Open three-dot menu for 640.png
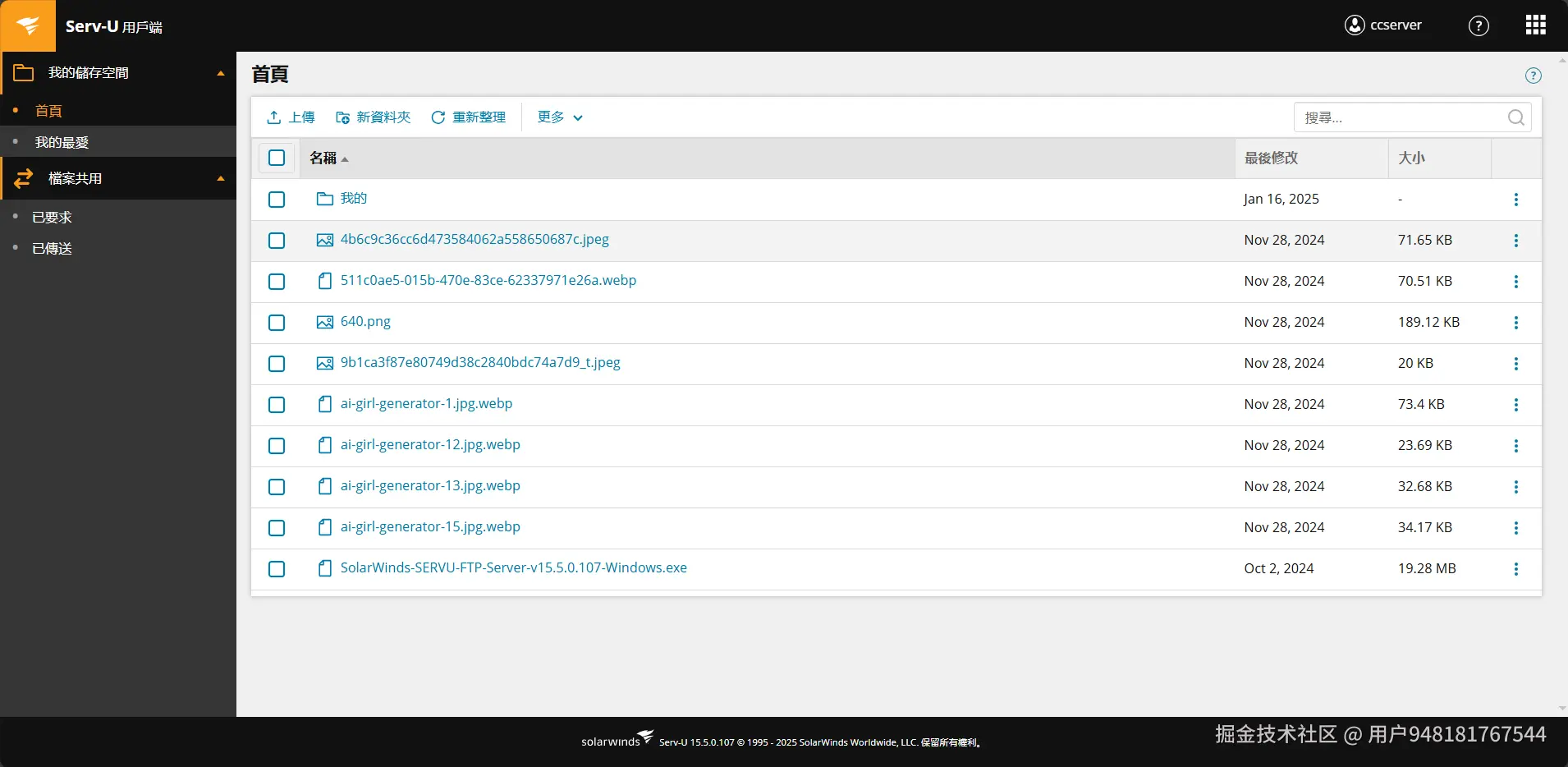1568x767 pixels. click(x=1516, y=323)
